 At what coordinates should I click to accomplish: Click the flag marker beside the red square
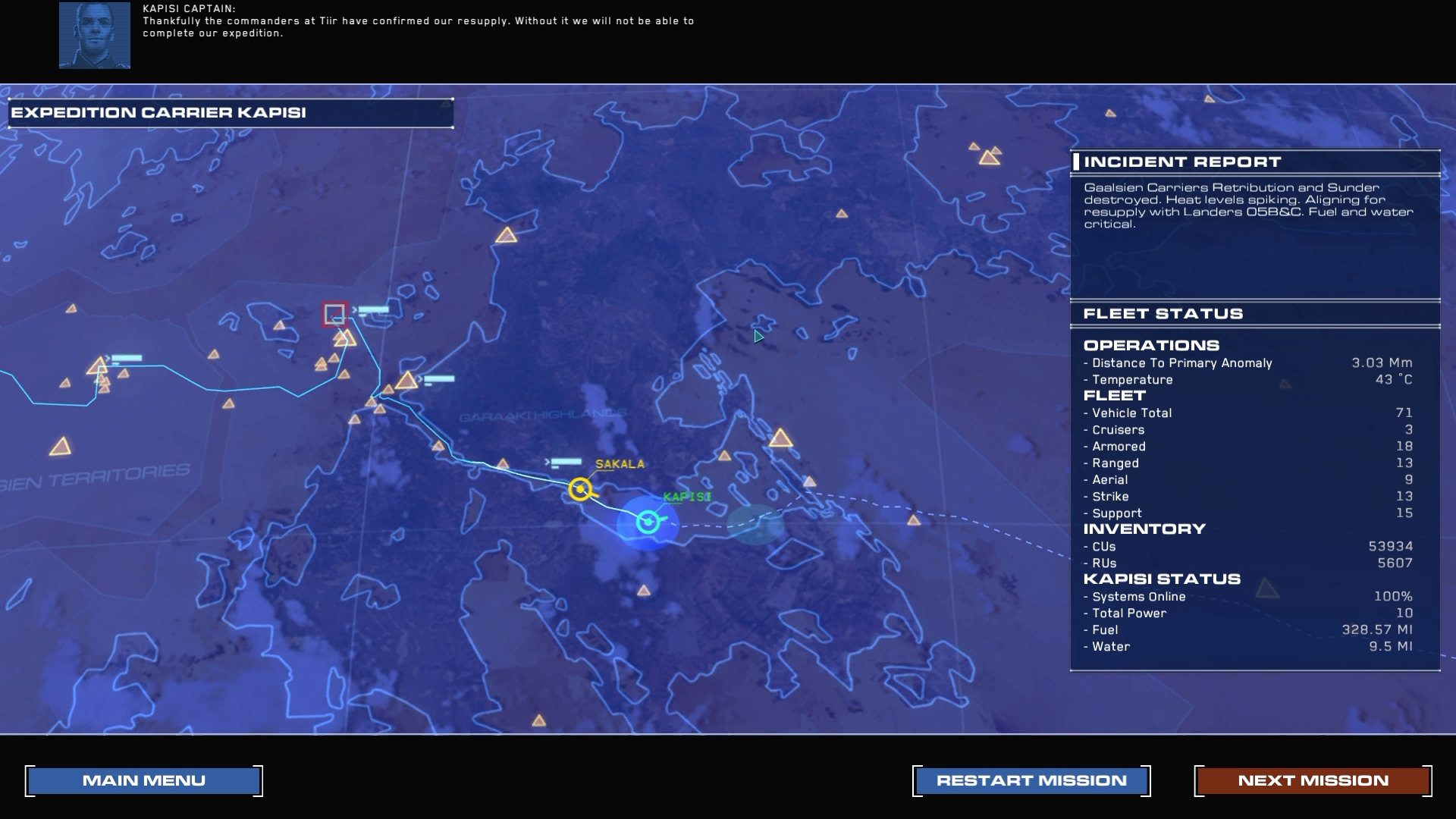point(372,309)
